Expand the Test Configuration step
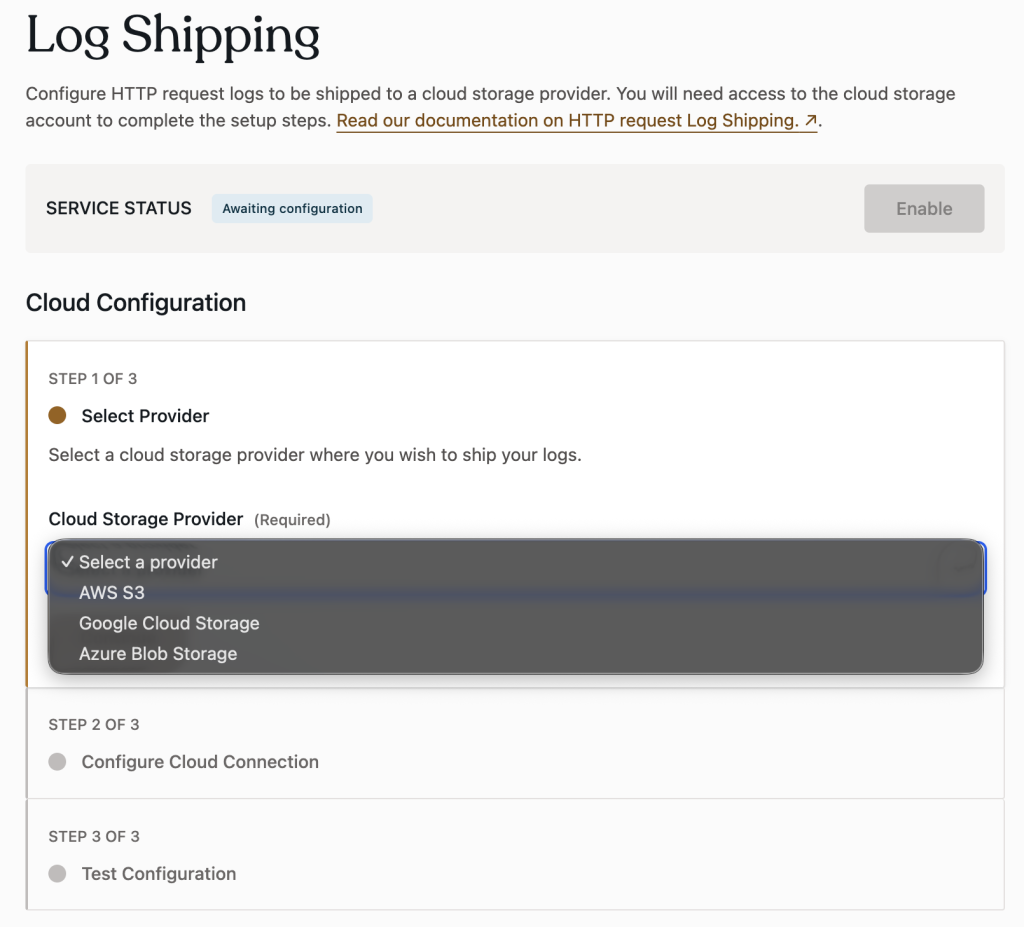Image resolution: width=1024 pixels, height=927 pixels. (159, 874)
